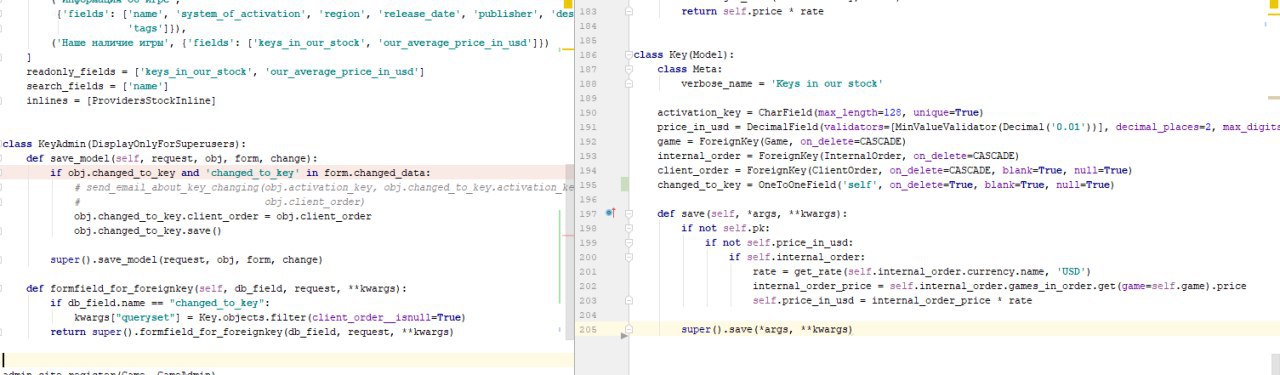Image resolution: width=1280 pixels, height=375 pixels.
Task: Click 'changed_to_key = OneToOneField' line
Action: click(885, 185)
